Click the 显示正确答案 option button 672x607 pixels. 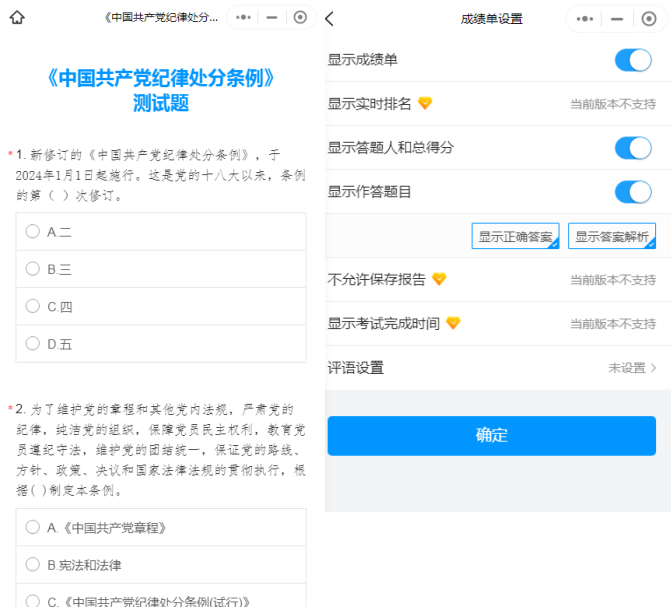tap(515, 236)
